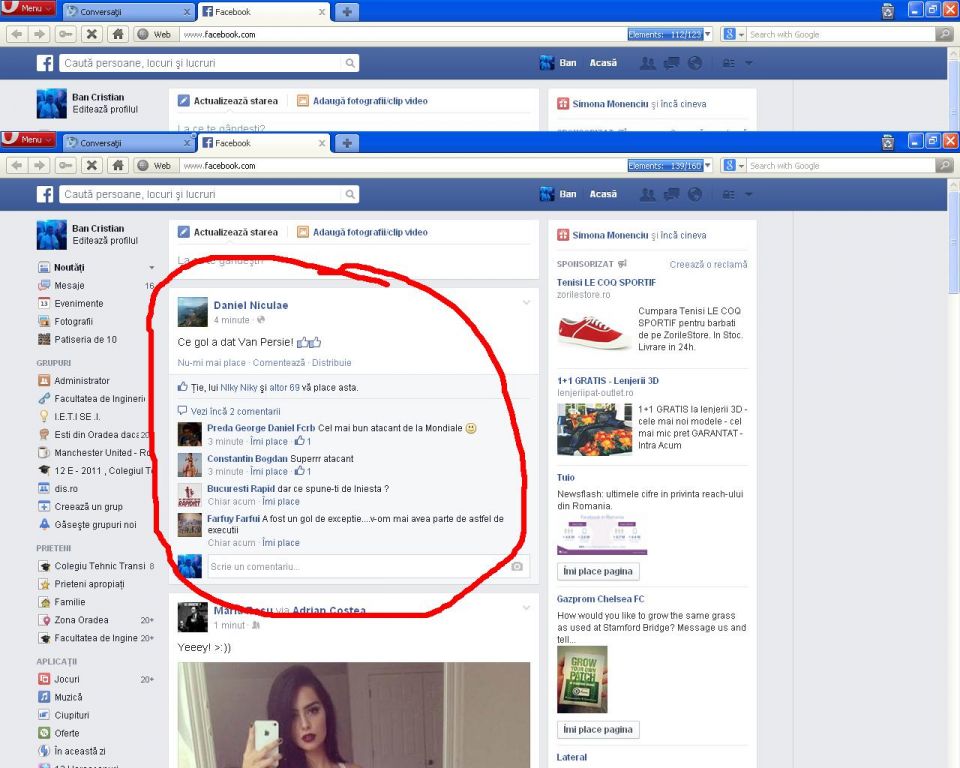Go to Acasă in the front window's header

coord(603,194)
